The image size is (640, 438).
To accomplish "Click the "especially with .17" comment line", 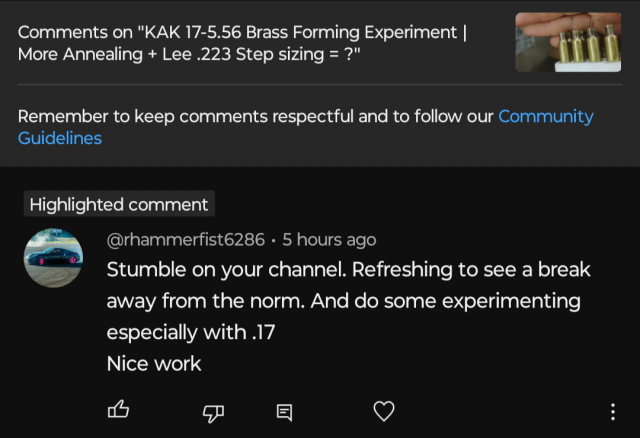I will tap(191, 333).
